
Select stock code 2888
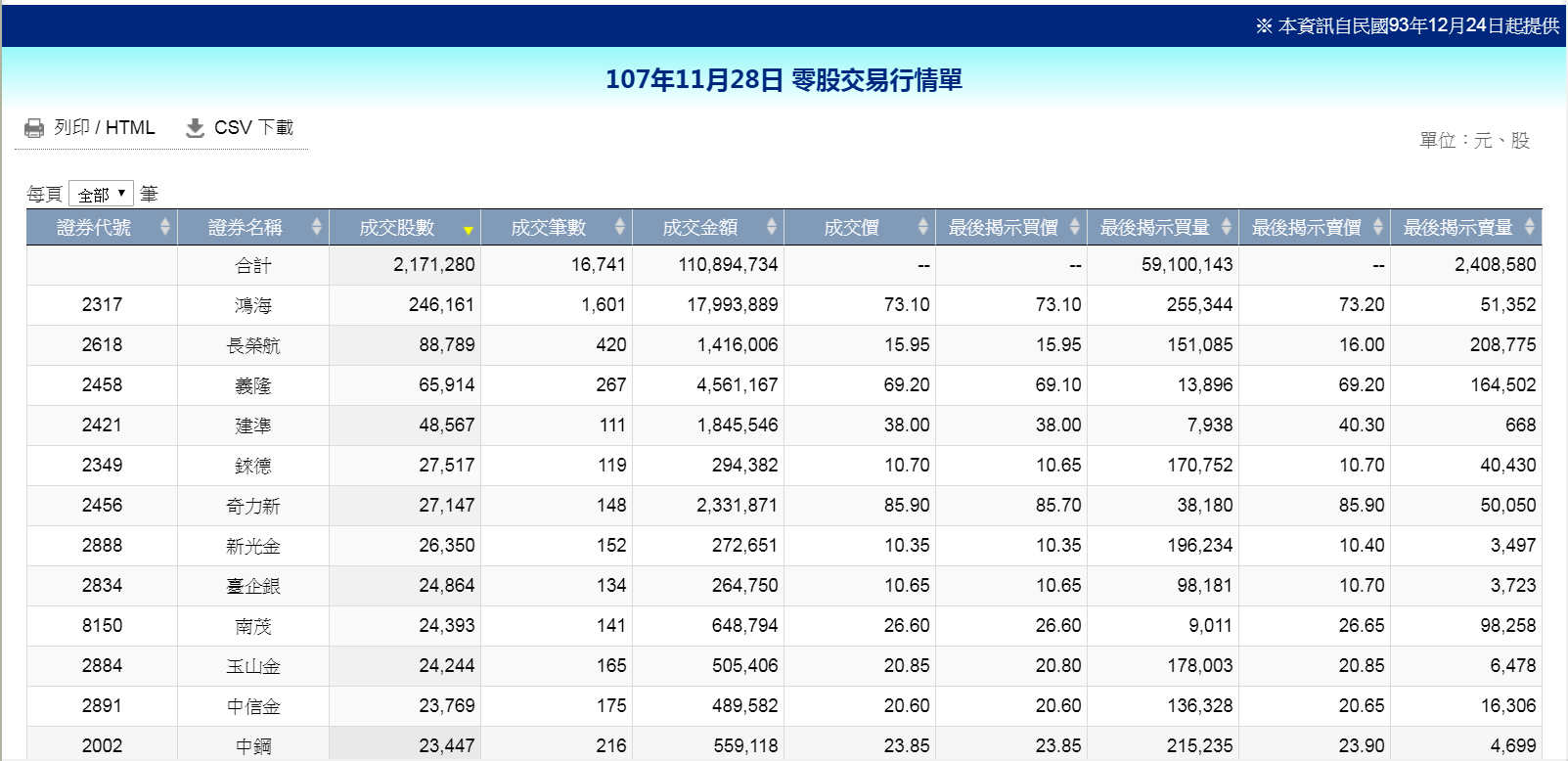pos(102,546)
